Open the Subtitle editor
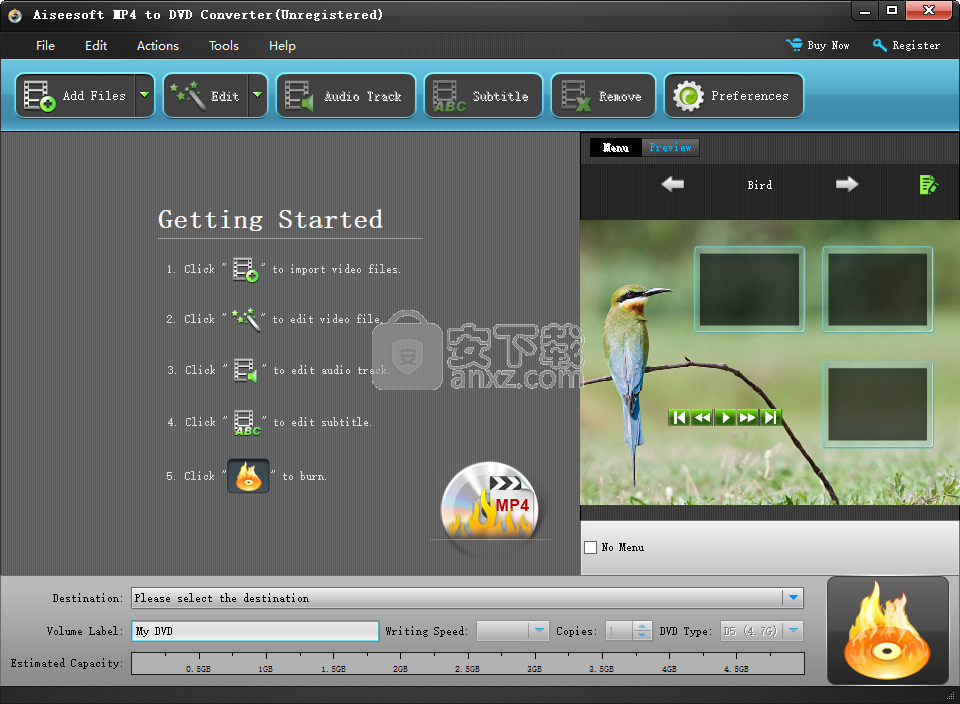The height and width of the screenshot is (704, 960). coord(483,95)
